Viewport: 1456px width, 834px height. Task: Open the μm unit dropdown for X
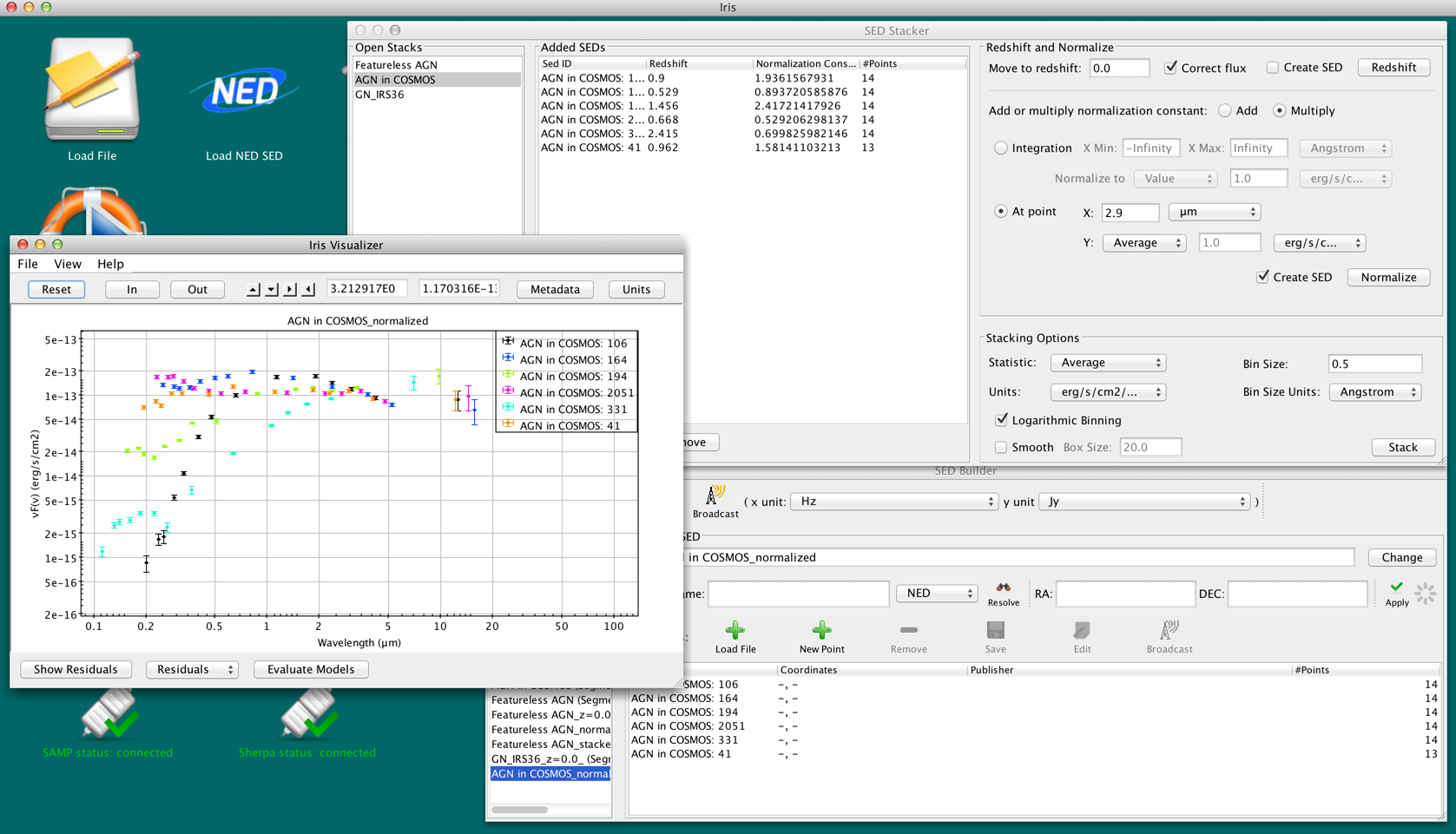click(1214, 212)
